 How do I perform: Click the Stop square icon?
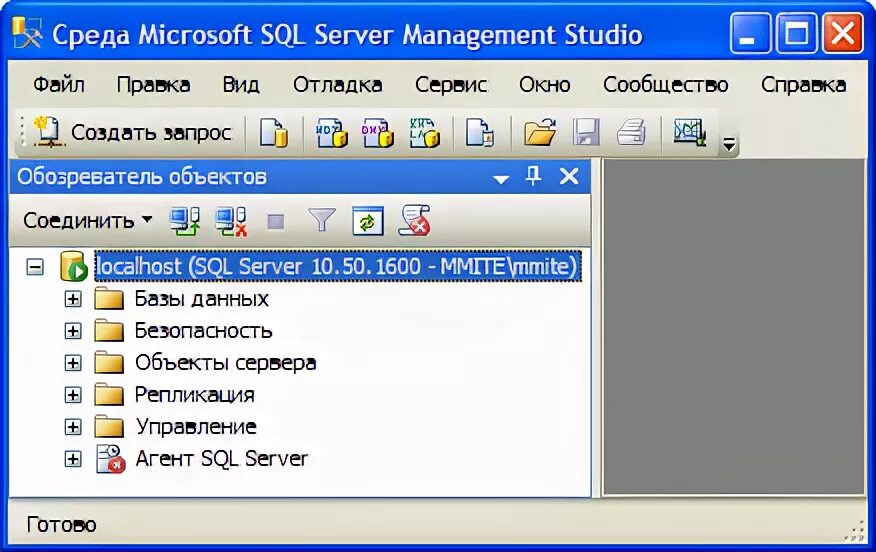275,222
